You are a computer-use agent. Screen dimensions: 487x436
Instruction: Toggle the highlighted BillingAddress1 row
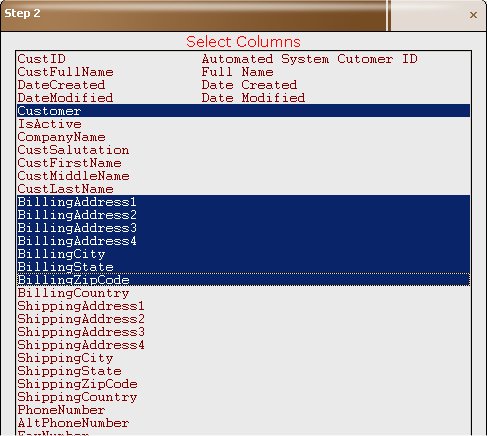tap(243, 202)
